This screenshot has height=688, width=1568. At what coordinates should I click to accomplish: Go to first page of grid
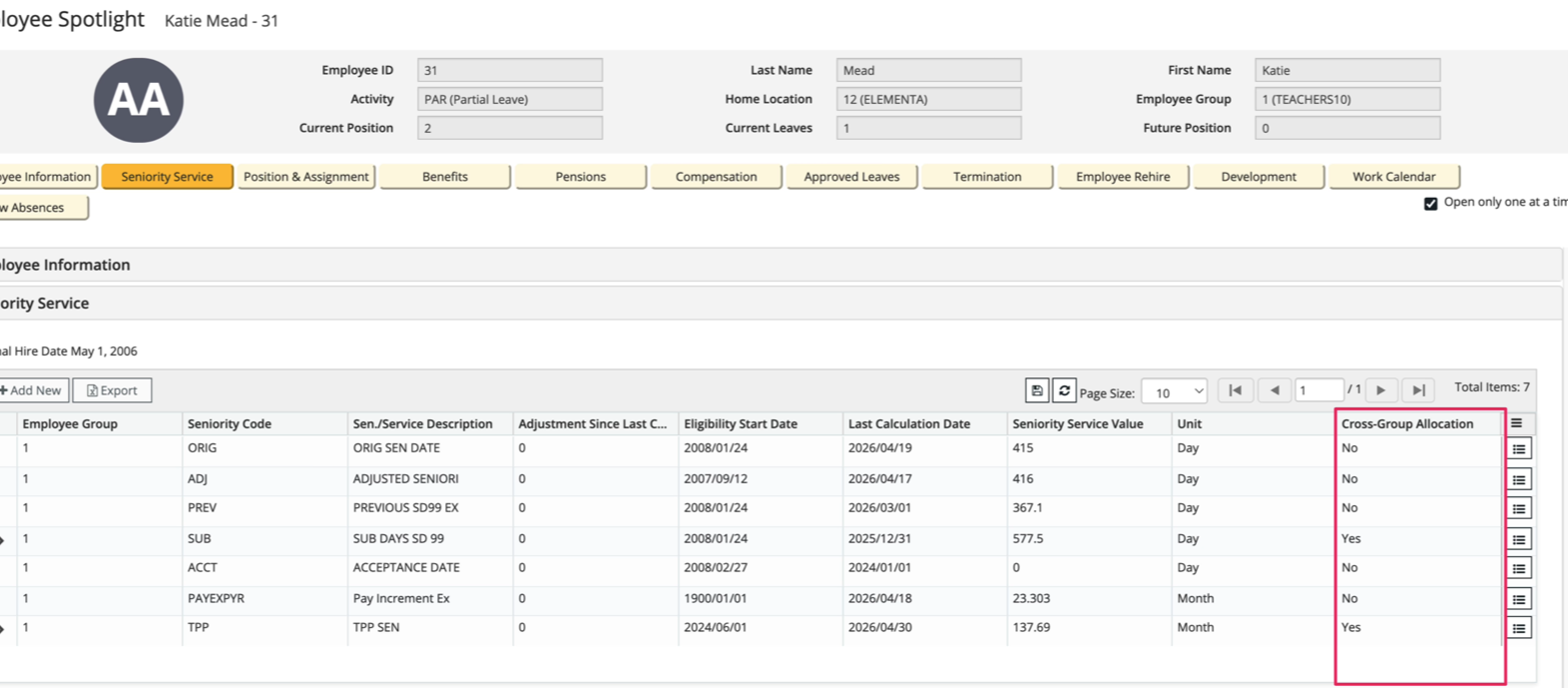[x=1235, y=390]
